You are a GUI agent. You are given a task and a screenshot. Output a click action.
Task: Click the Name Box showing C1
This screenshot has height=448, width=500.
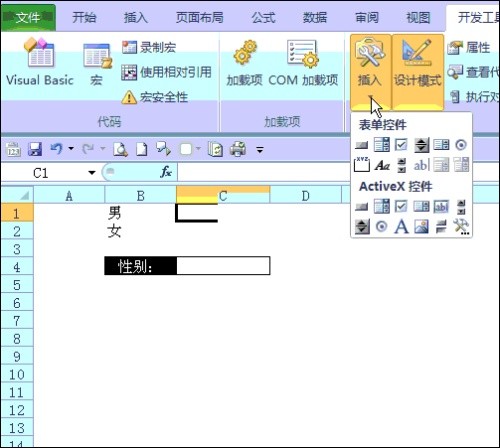click(x=49, y=173)
